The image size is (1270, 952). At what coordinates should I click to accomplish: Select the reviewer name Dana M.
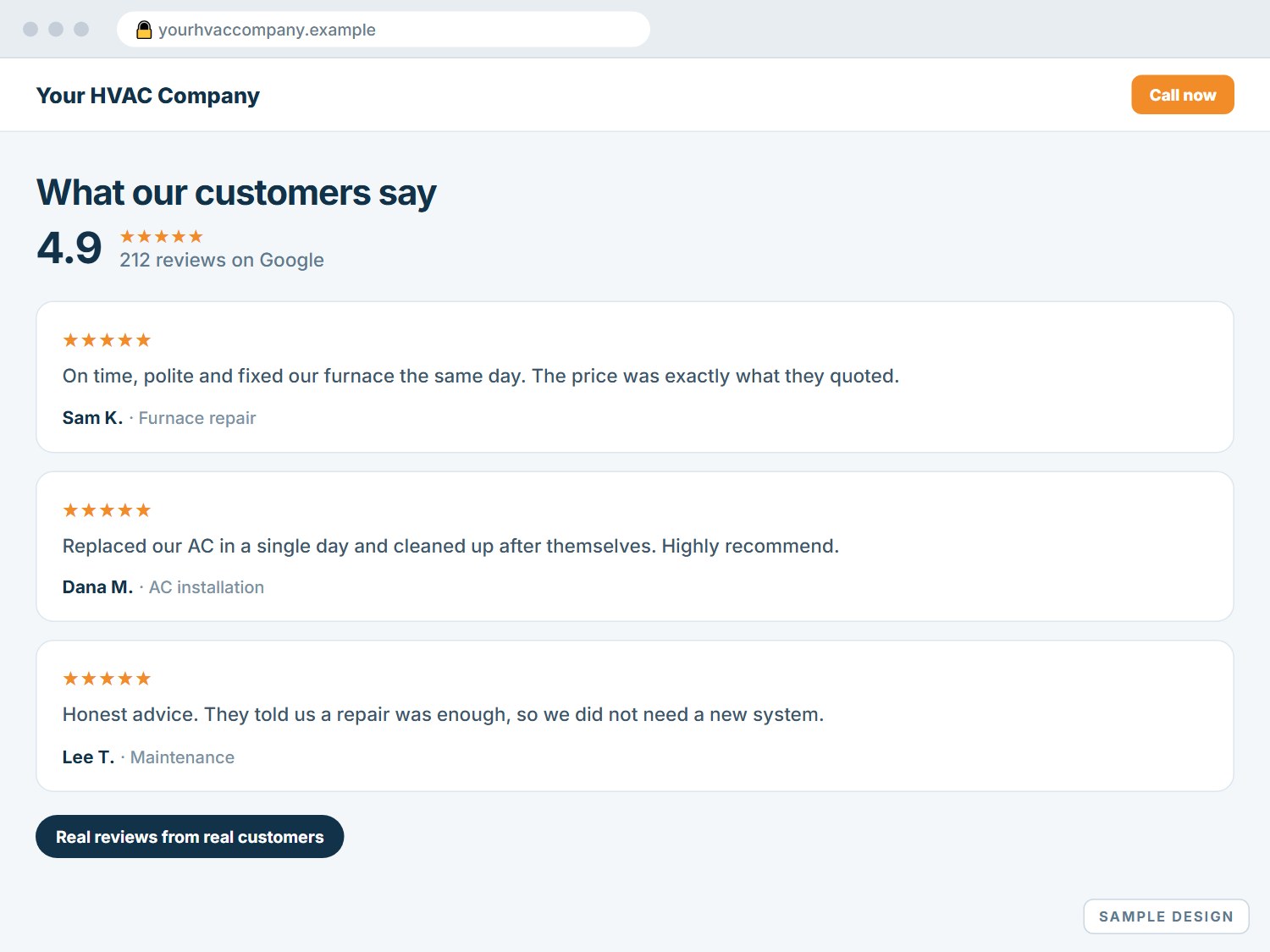tap(97, 587)
